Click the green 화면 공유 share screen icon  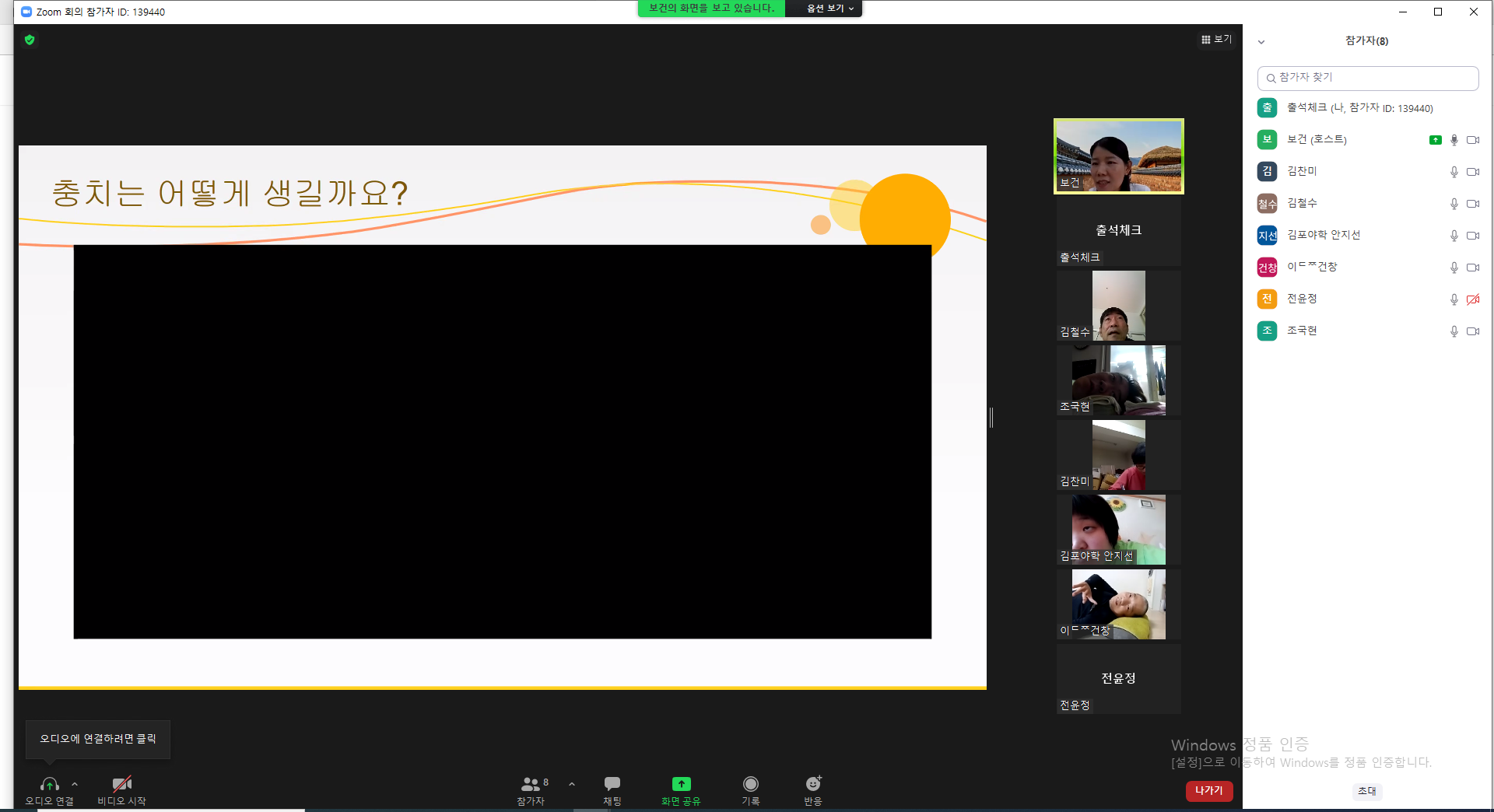681,784
